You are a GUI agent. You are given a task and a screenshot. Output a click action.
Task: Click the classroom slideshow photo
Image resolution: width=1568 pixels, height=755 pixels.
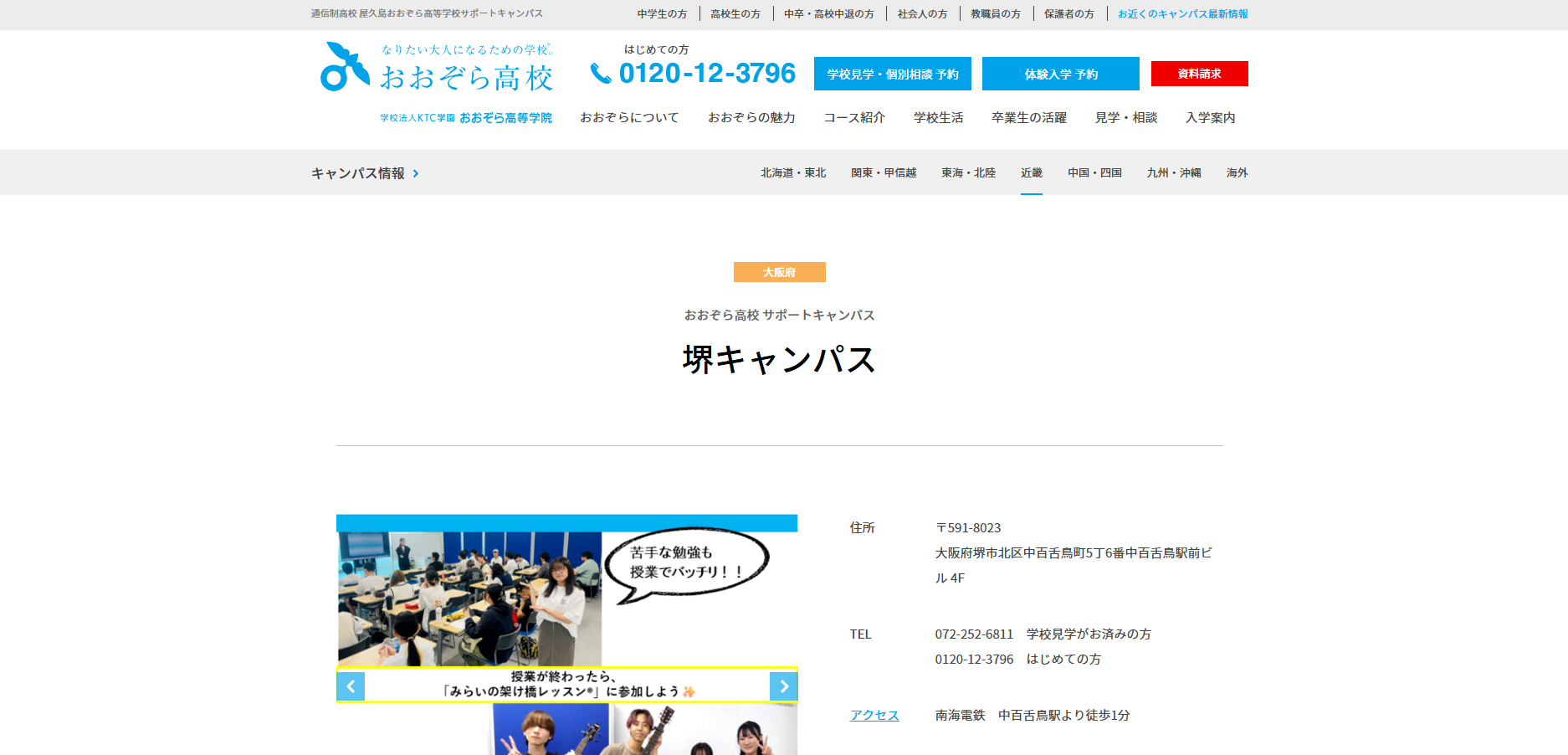(469, 599)
